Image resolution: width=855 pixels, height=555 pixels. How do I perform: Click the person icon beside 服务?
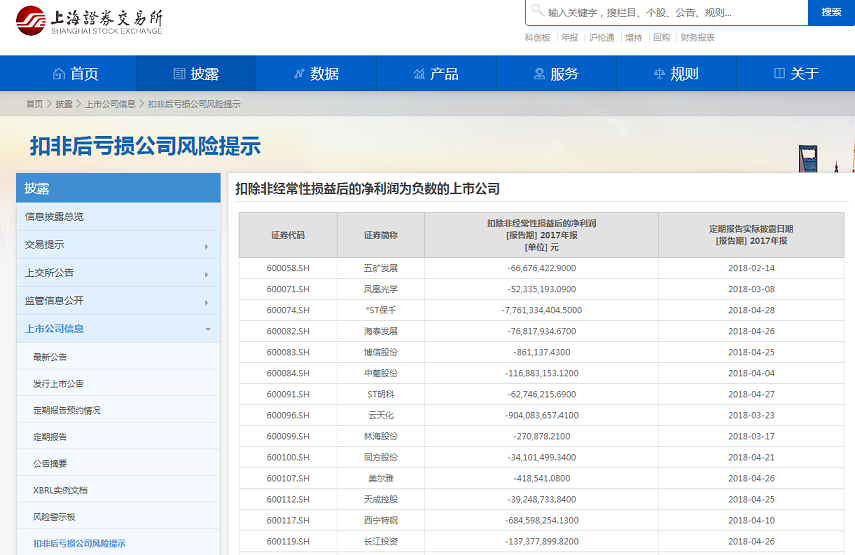pyautogui.click(x=539, y=74)
